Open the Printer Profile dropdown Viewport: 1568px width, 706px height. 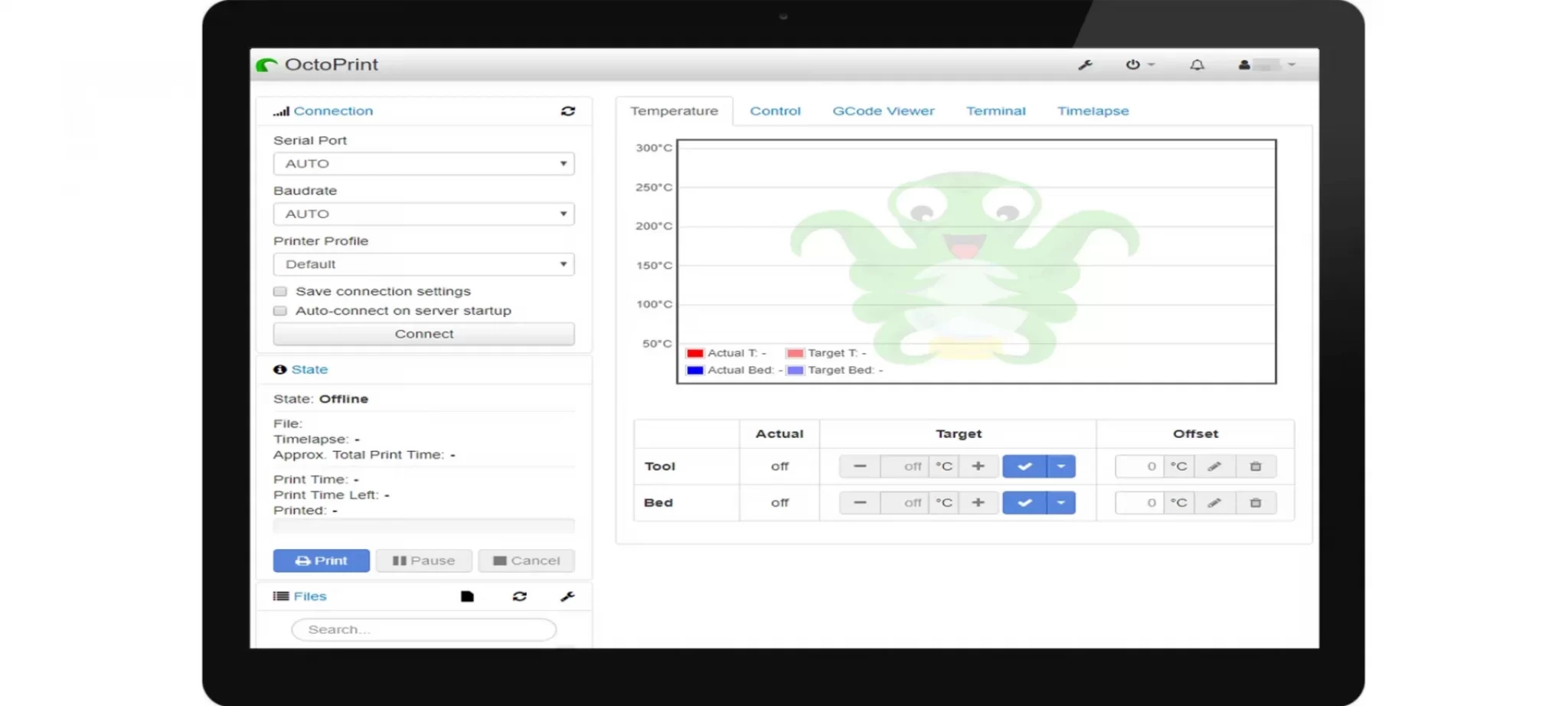tap(423, 264)
